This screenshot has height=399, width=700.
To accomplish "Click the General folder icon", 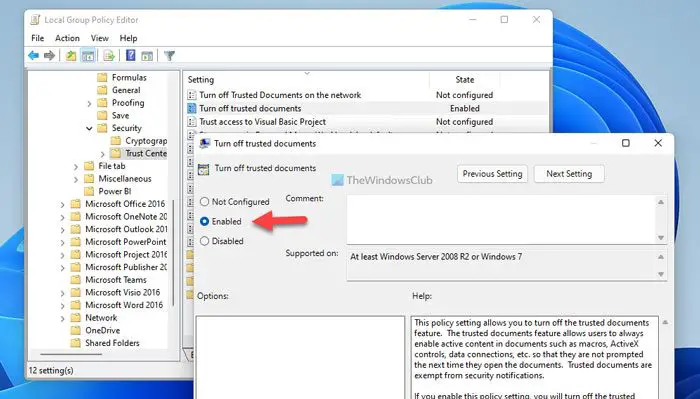I will [x=102, y=90].
